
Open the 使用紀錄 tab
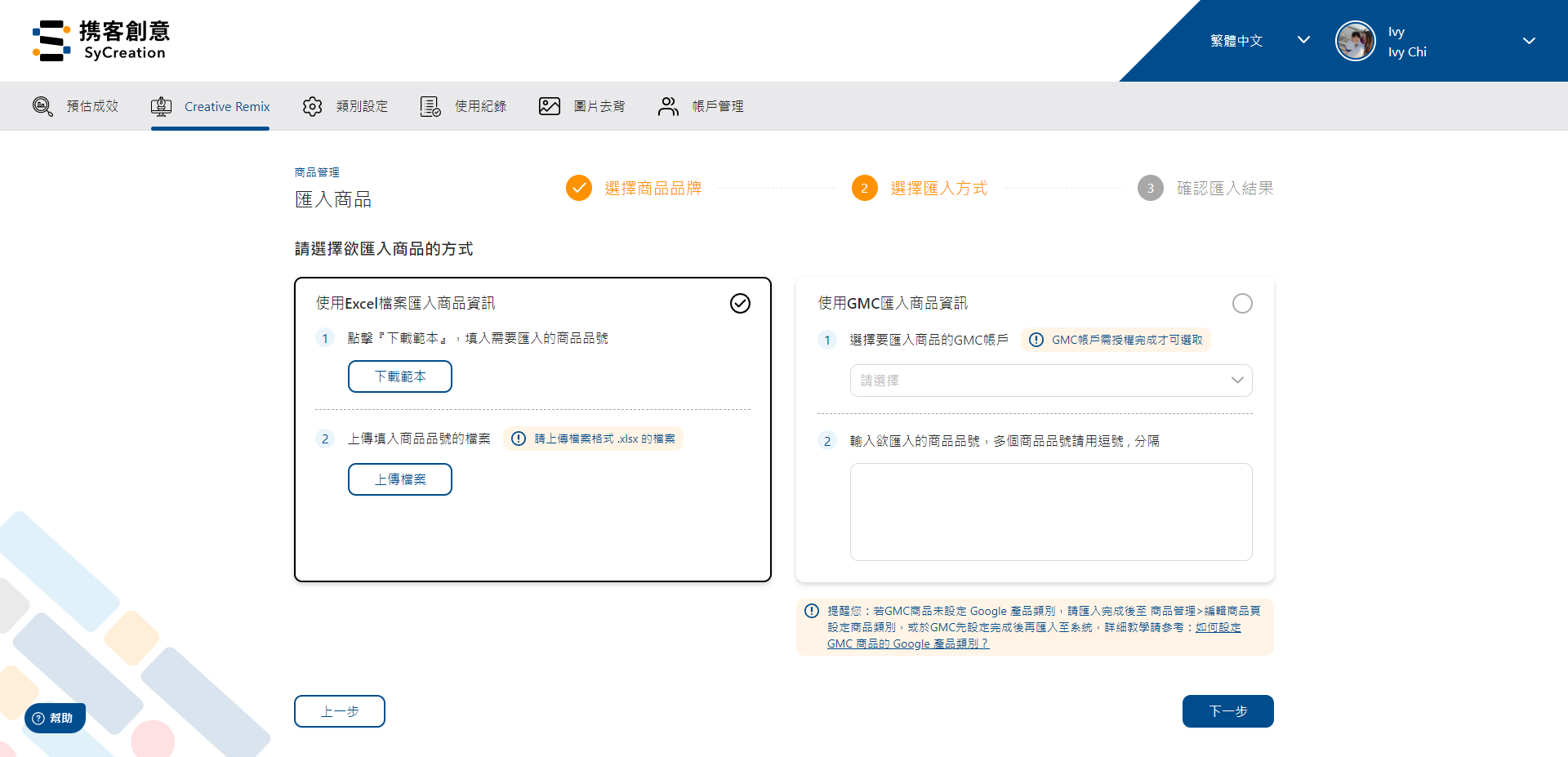[463, 106]
